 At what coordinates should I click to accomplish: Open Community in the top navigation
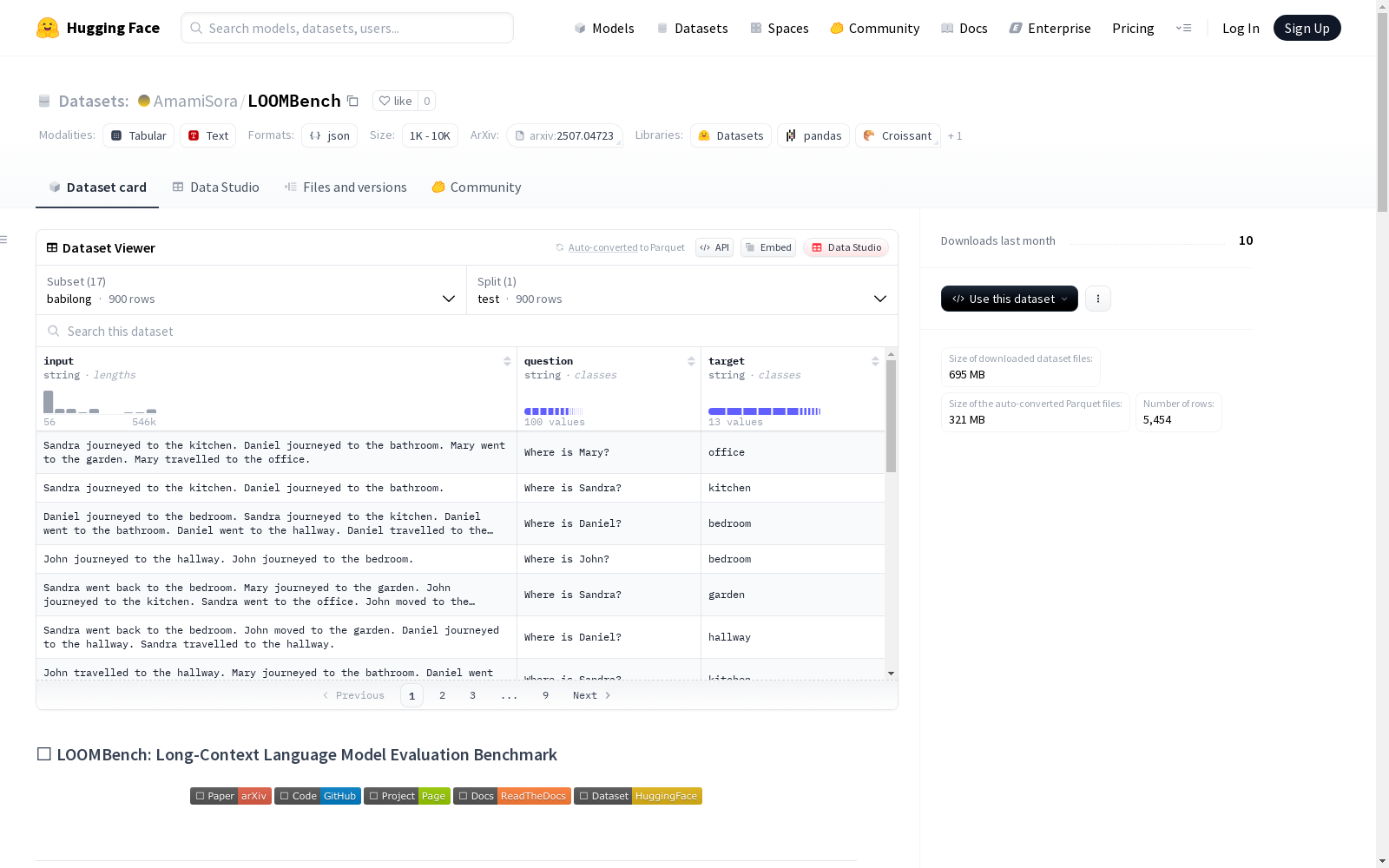(x=875, y=28)
